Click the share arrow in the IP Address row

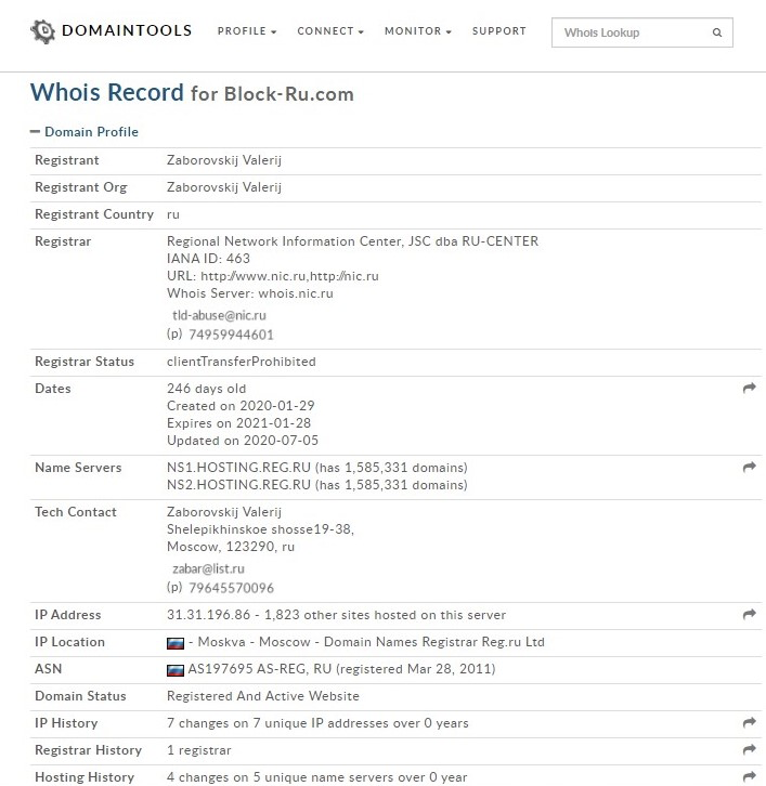click(749, 615)
